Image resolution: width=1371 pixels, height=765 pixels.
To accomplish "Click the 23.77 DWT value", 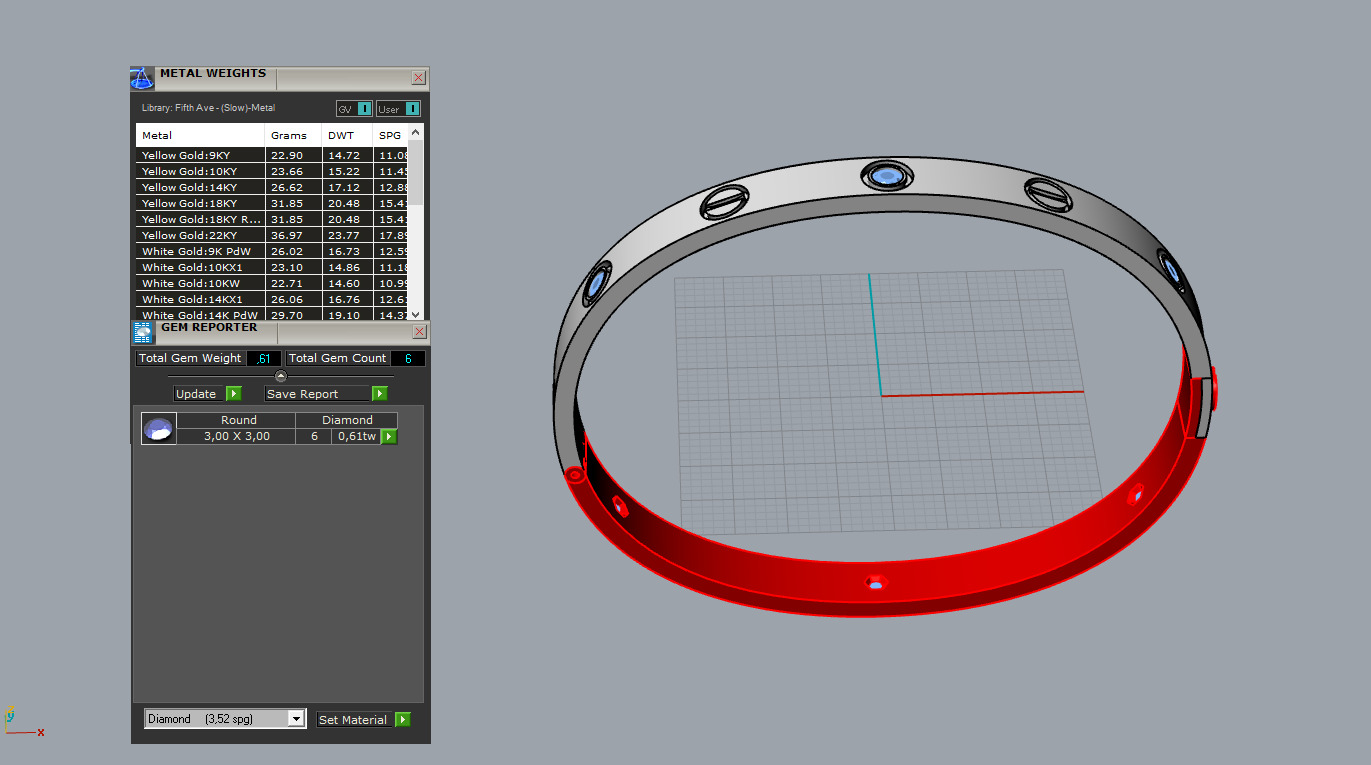I will click(x=344, y=235).
